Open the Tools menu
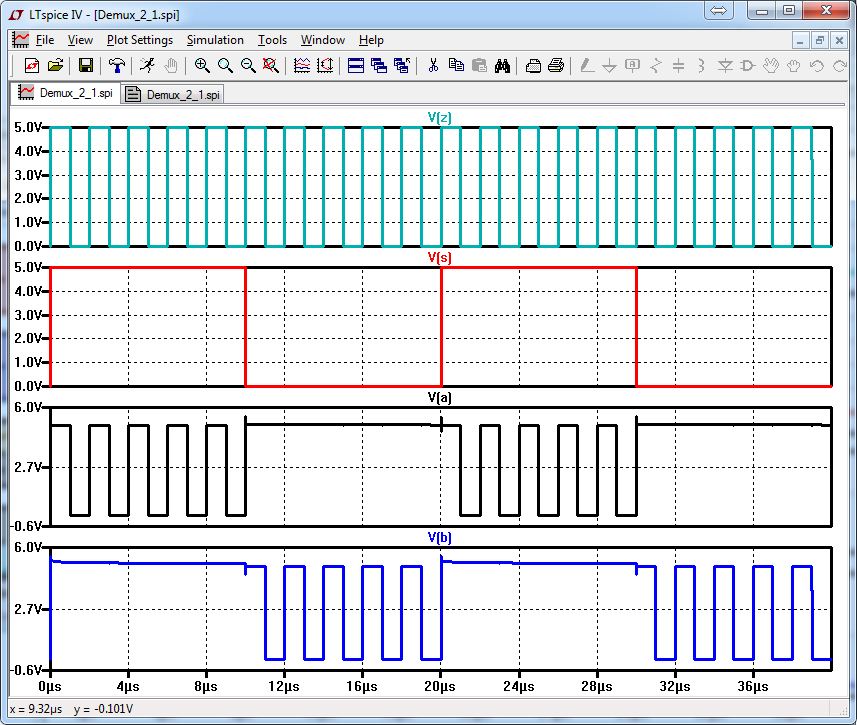The width and height of the screenshot is (857, 725). point(272,40)
